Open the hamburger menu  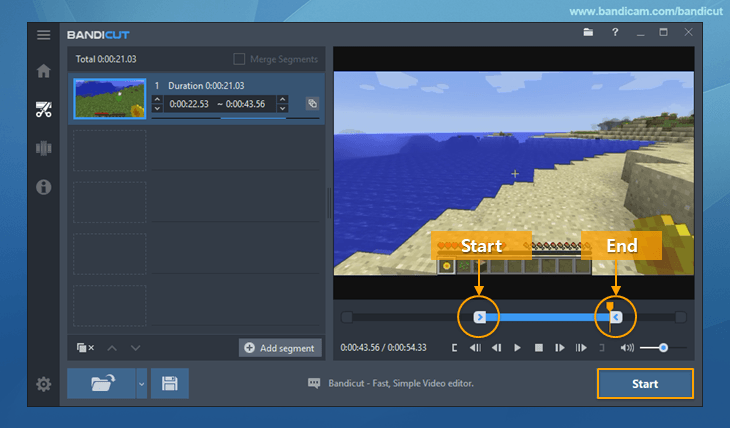44,35
